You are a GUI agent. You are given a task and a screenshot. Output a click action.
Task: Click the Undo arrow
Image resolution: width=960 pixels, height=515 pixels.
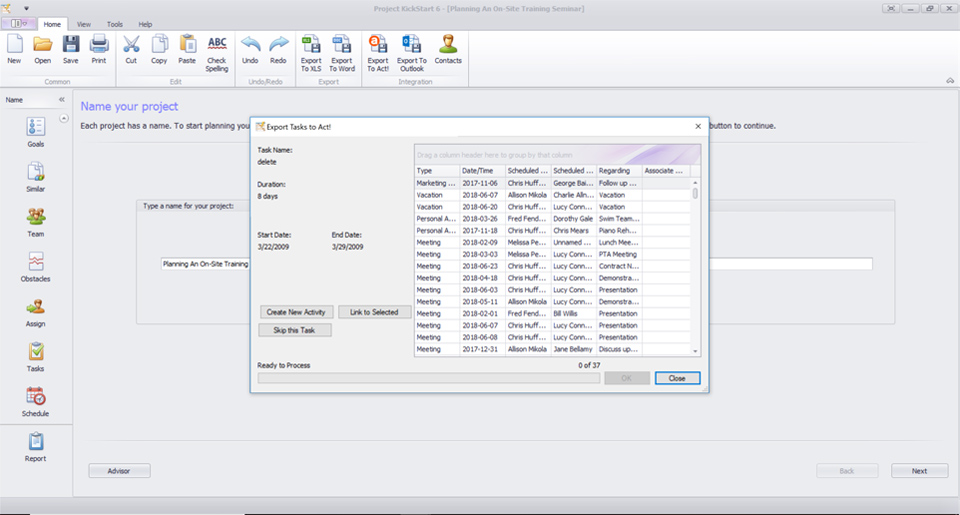pyautogui.click(x=250, y=50)
